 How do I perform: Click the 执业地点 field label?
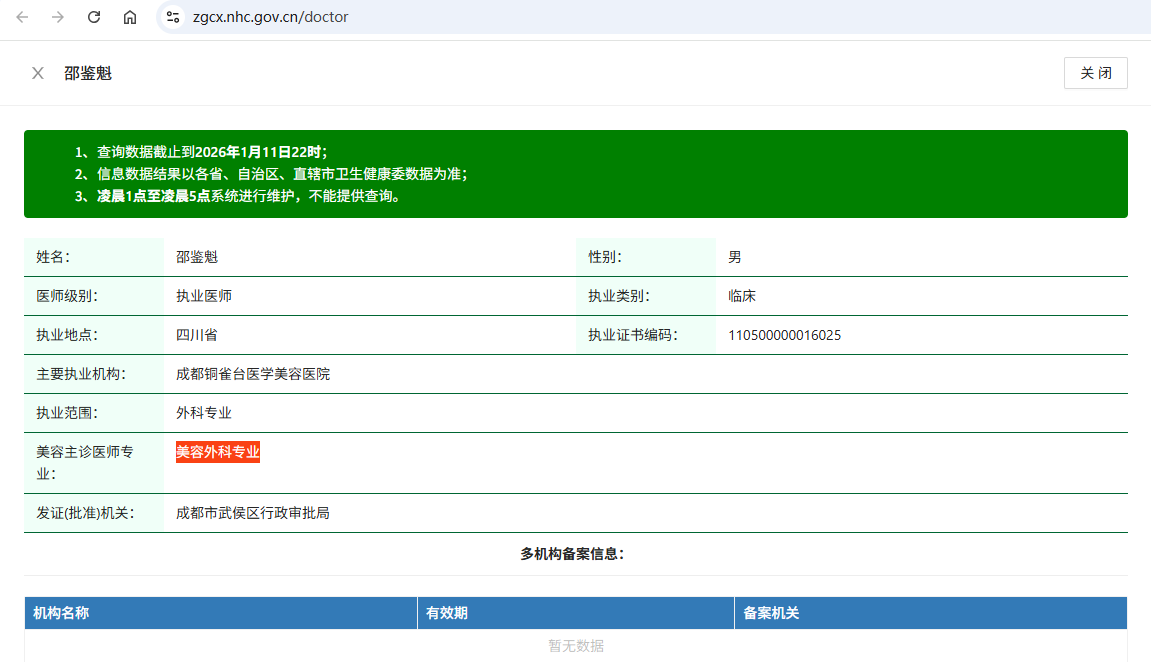67,335
